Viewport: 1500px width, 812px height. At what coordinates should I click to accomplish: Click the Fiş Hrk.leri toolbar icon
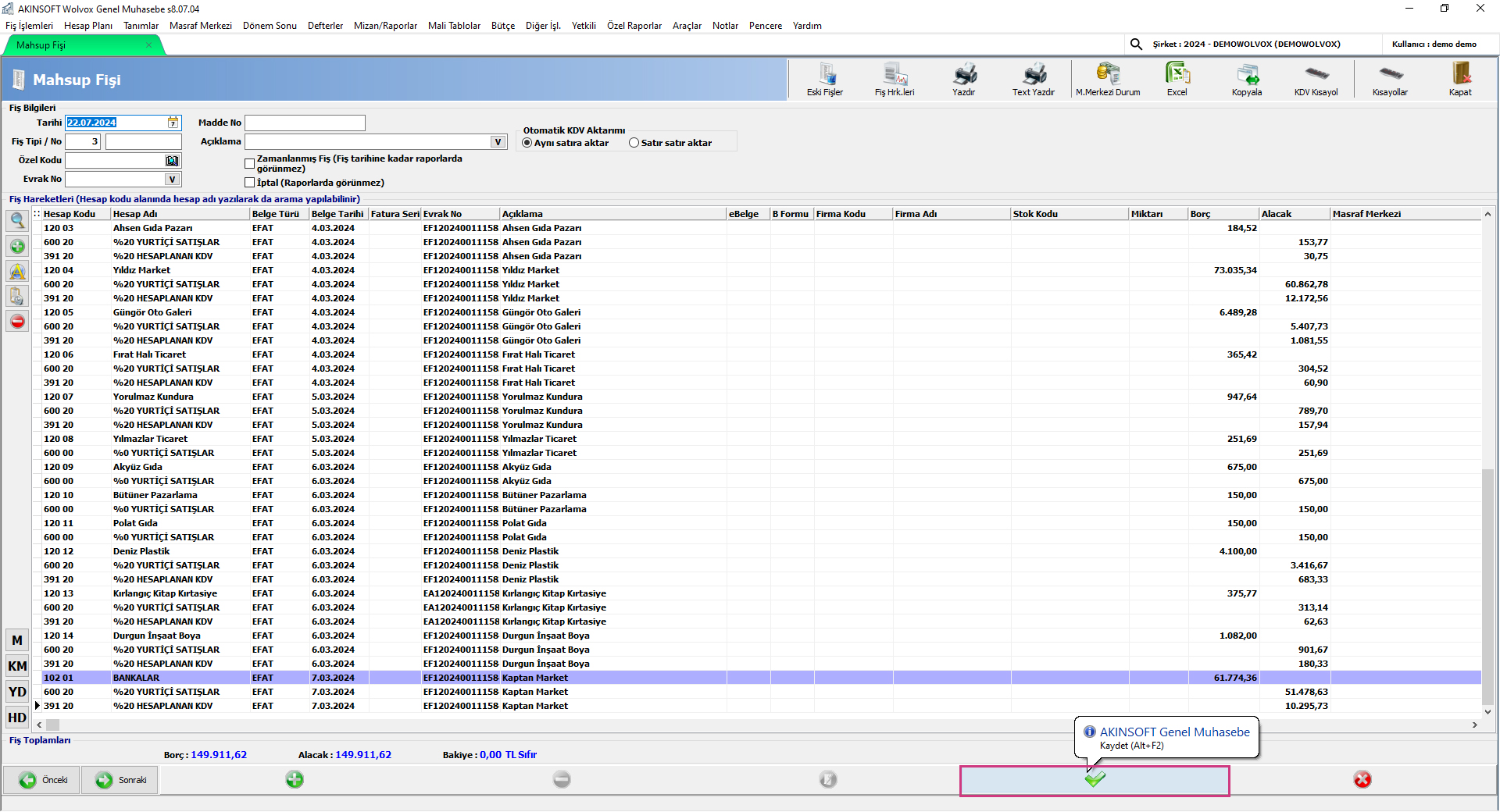tap(895, 80)
